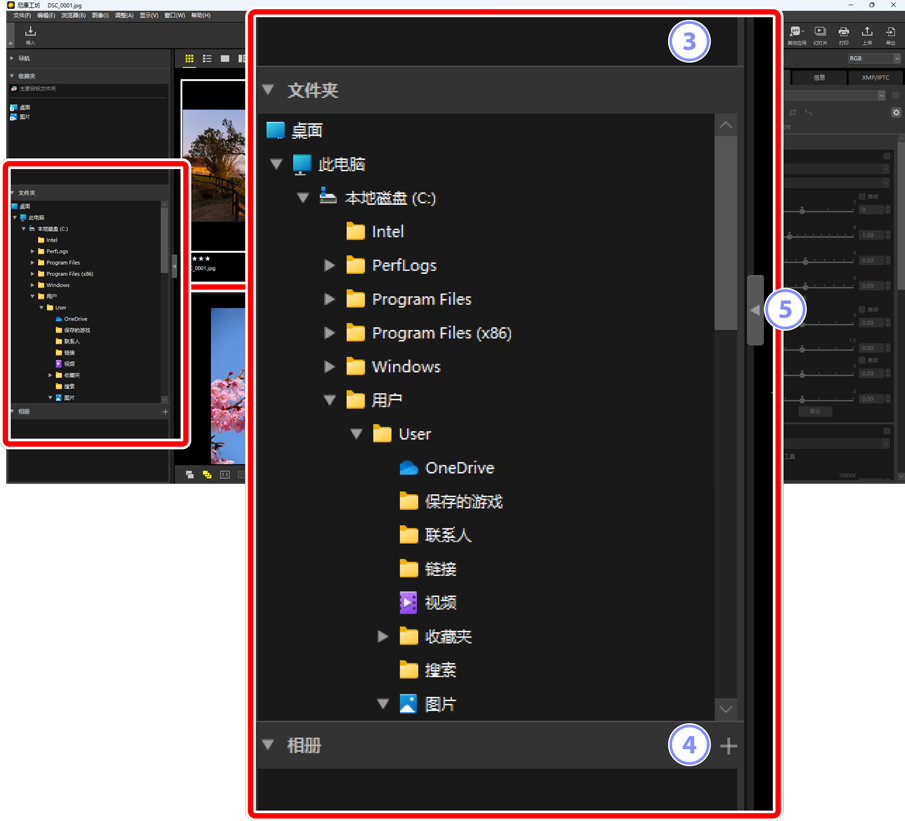Open the Slideshow (幻灯片) toolbar icon

820,35
